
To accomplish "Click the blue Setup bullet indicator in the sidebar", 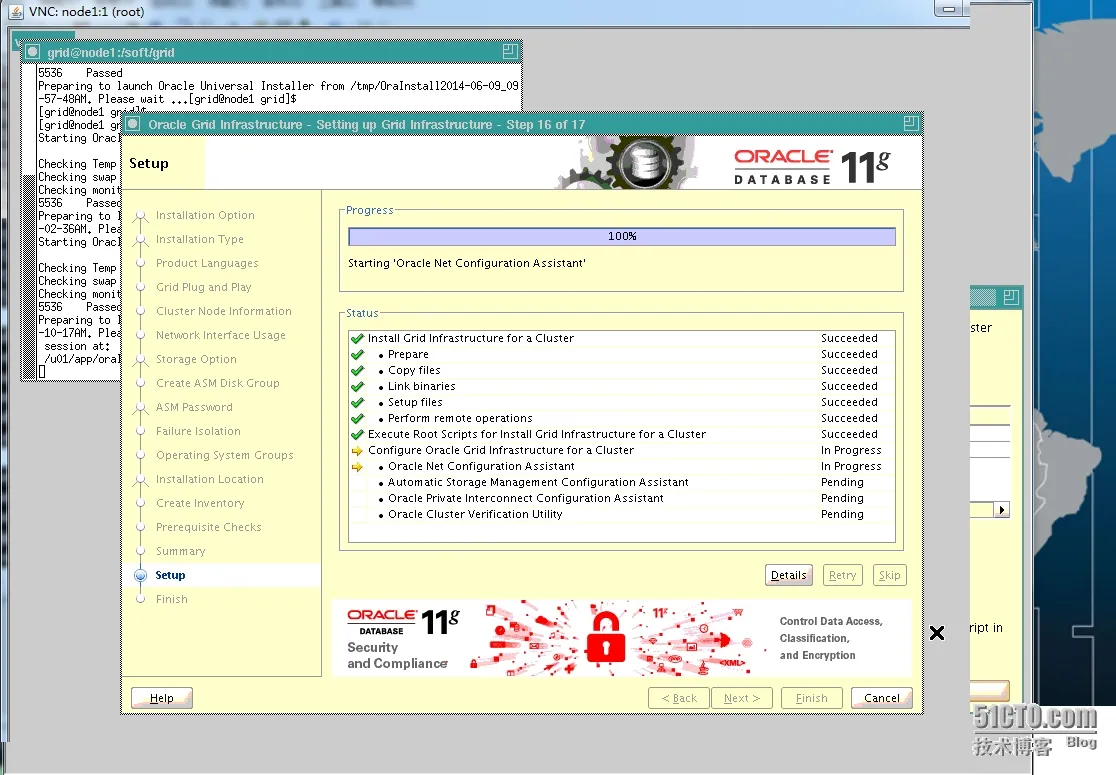I will [142, 575].
